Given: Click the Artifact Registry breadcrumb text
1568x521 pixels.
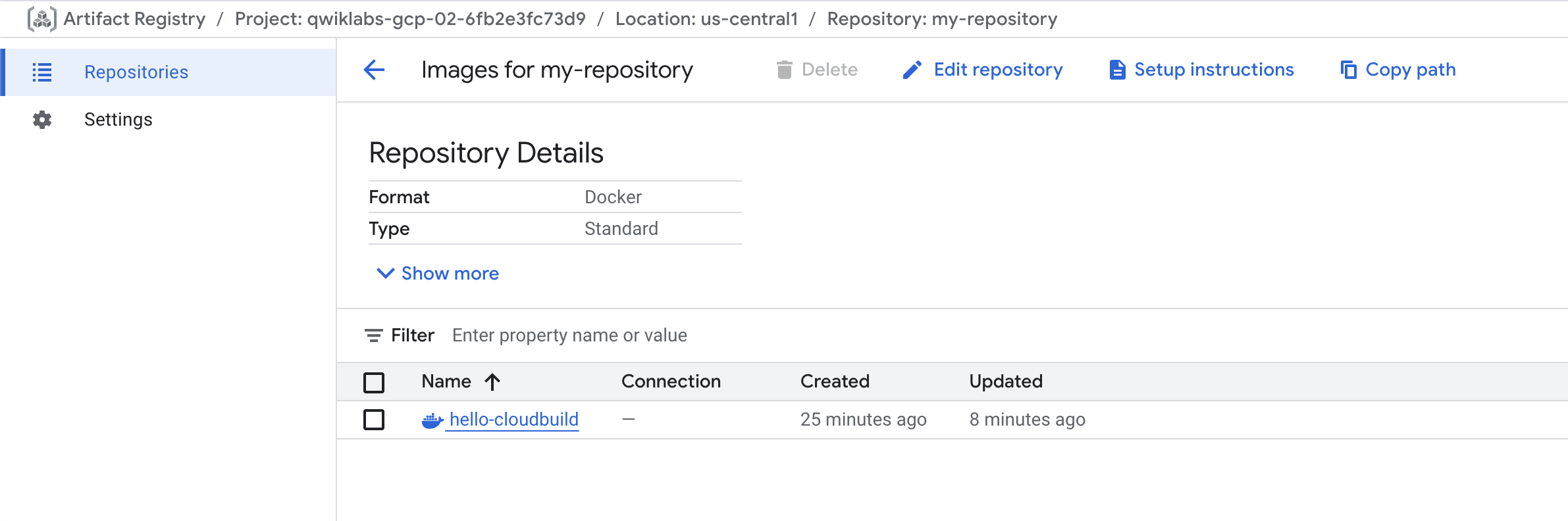Looking at the screenshot, I should tap(134, 19).
